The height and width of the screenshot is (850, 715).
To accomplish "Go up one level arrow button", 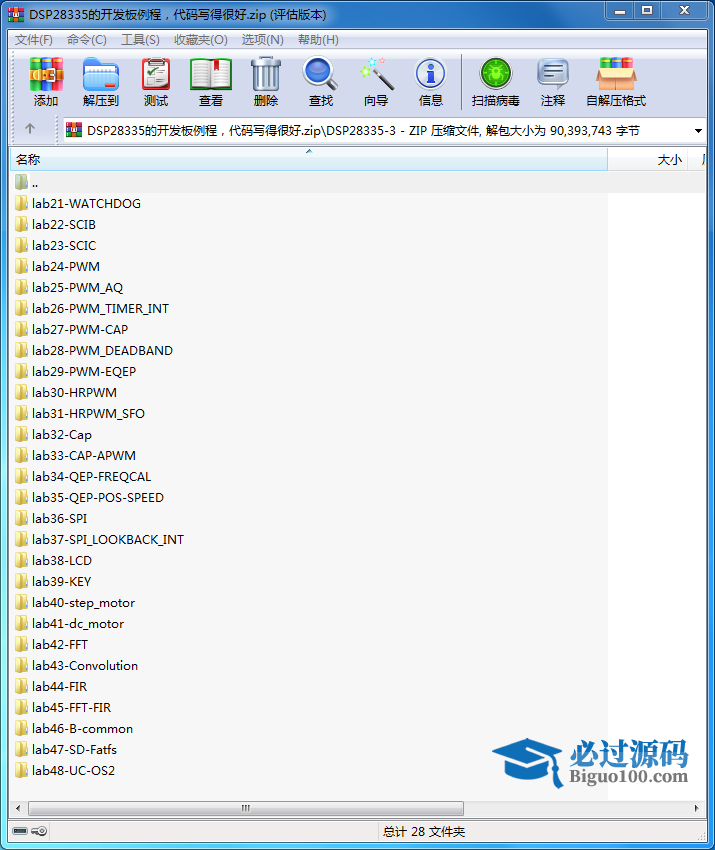I will pos(30,129).
